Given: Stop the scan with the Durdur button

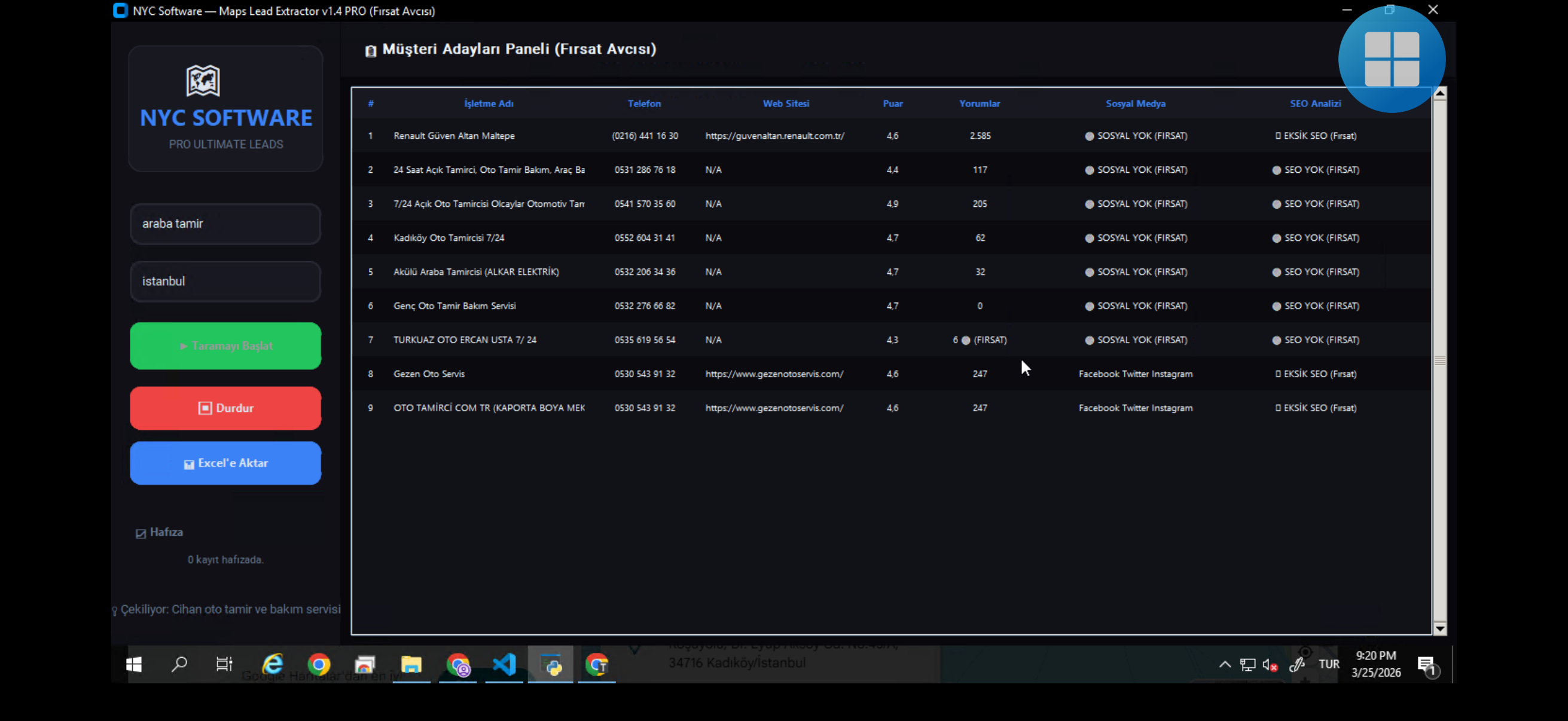Looking at the screenshot, I should click(225, 408).
